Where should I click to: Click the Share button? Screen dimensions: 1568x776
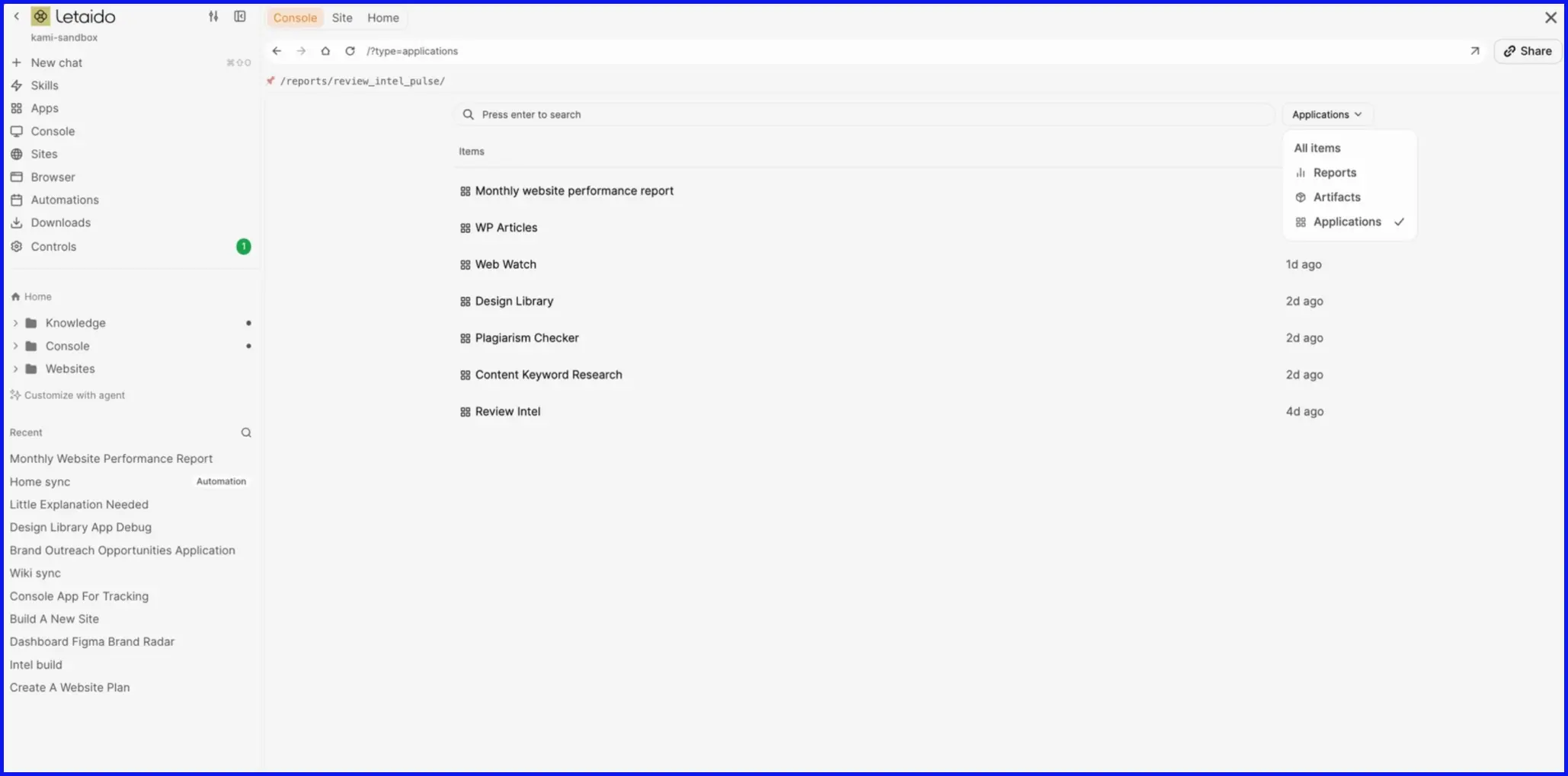tap(1528, 51)
